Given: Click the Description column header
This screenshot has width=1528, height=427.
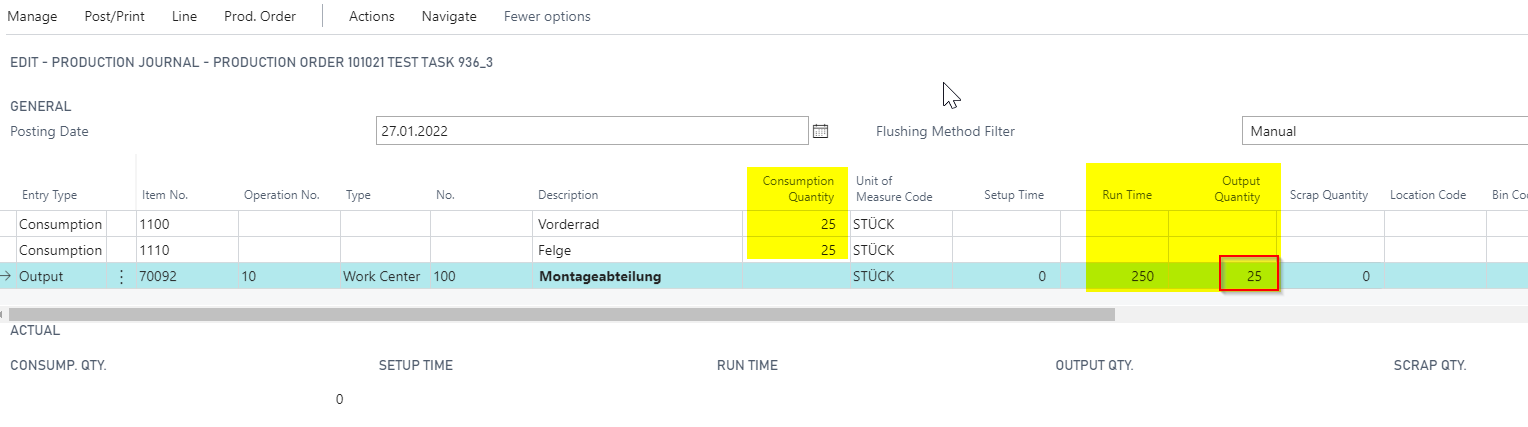Looking at the screenshot, I should point(567,195).
